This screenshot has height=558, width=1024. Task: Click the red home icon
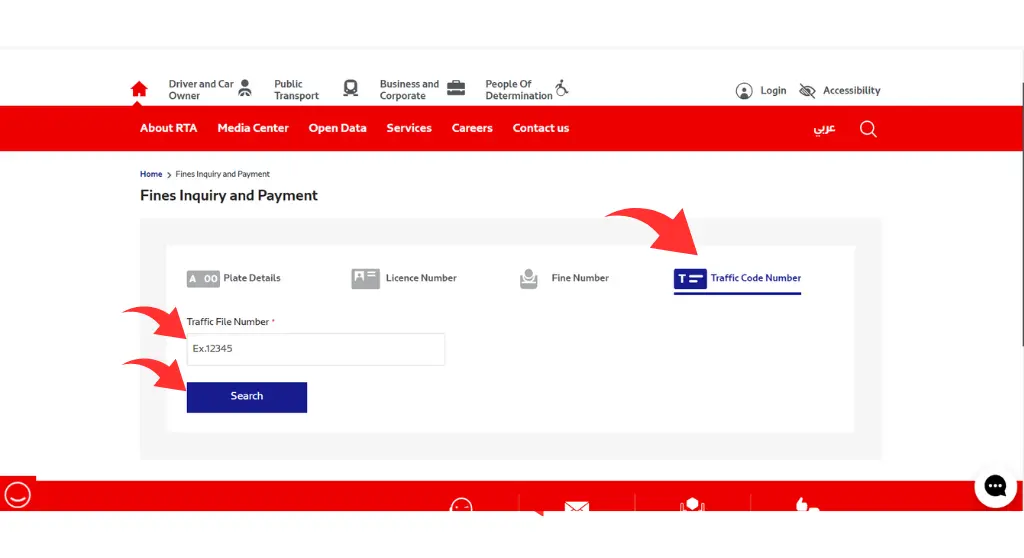click(x=139, y=88)
